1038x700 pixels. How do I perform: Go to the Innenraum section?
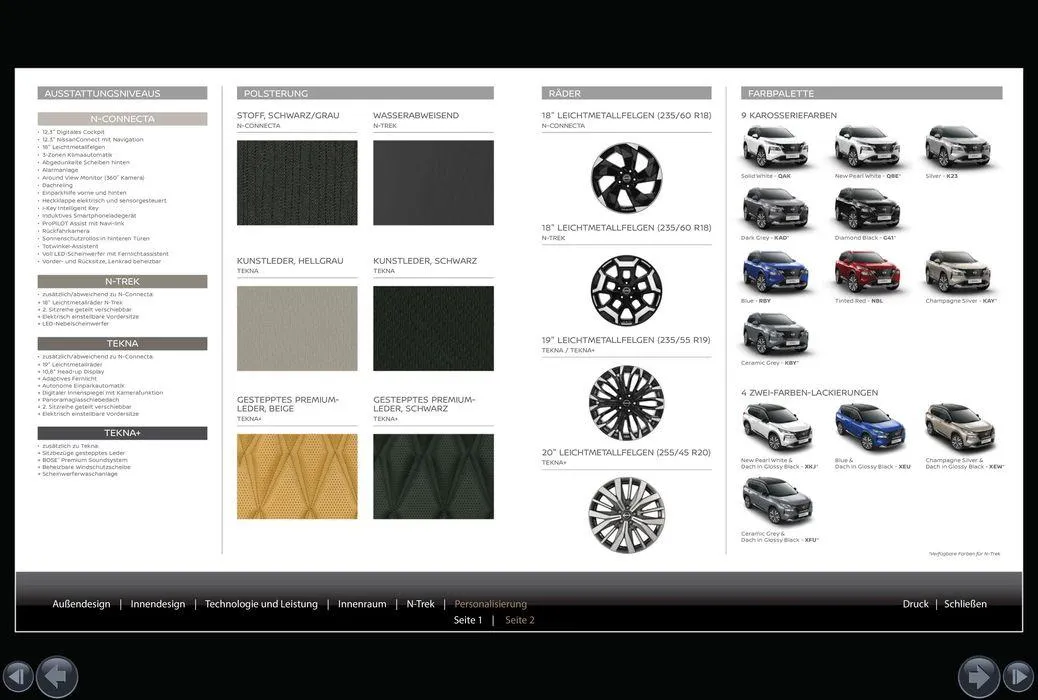(362, 604)
